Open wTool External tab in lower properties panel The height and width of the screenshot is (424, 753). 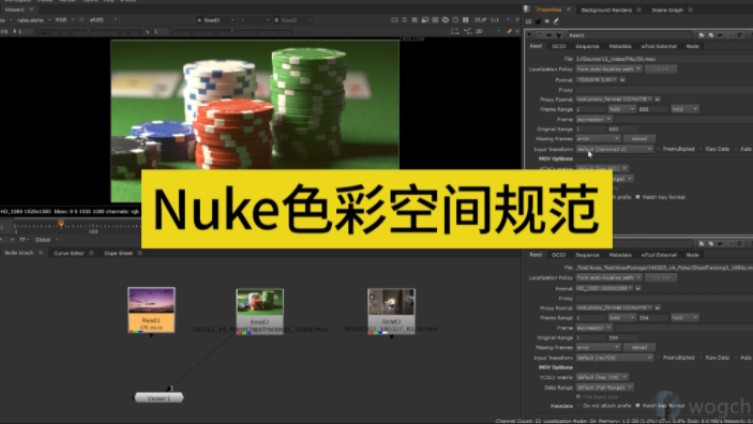tap(659, 255)
